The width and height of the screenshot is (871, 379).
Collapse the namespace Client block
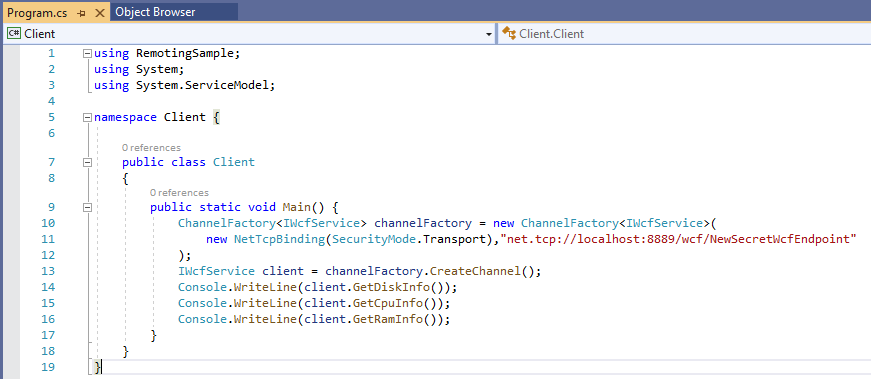(87, 118)
